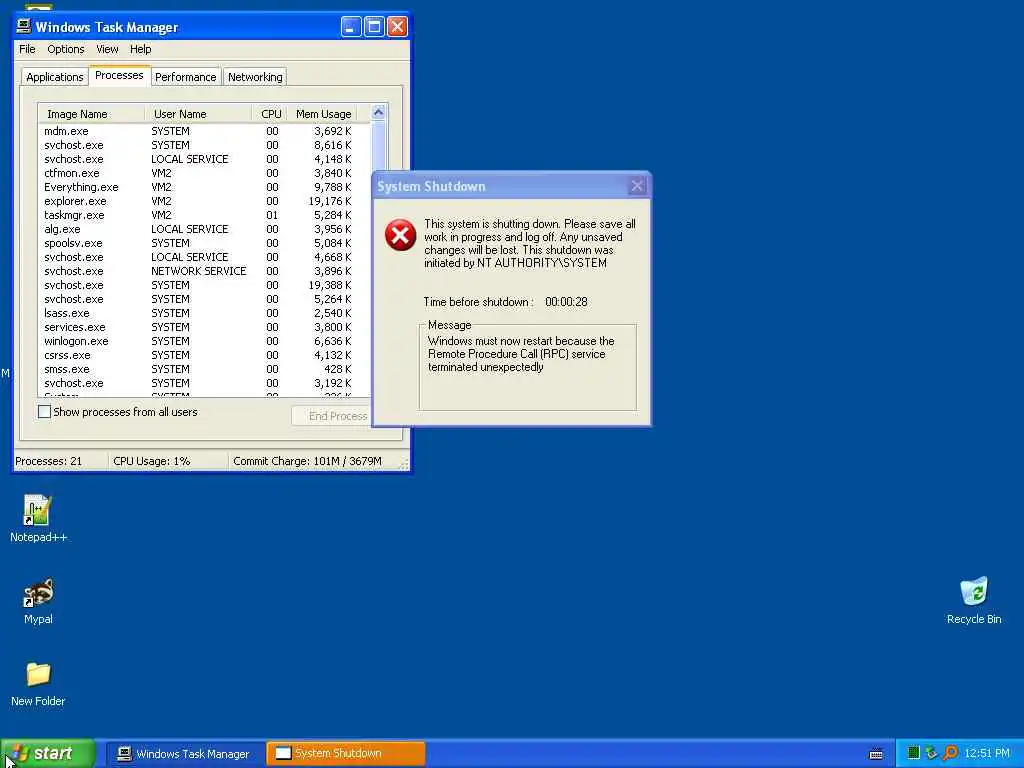Viewport: 1024px width, 768px height.
Task: Select the alg.exe process
Action: coord(204,229)
